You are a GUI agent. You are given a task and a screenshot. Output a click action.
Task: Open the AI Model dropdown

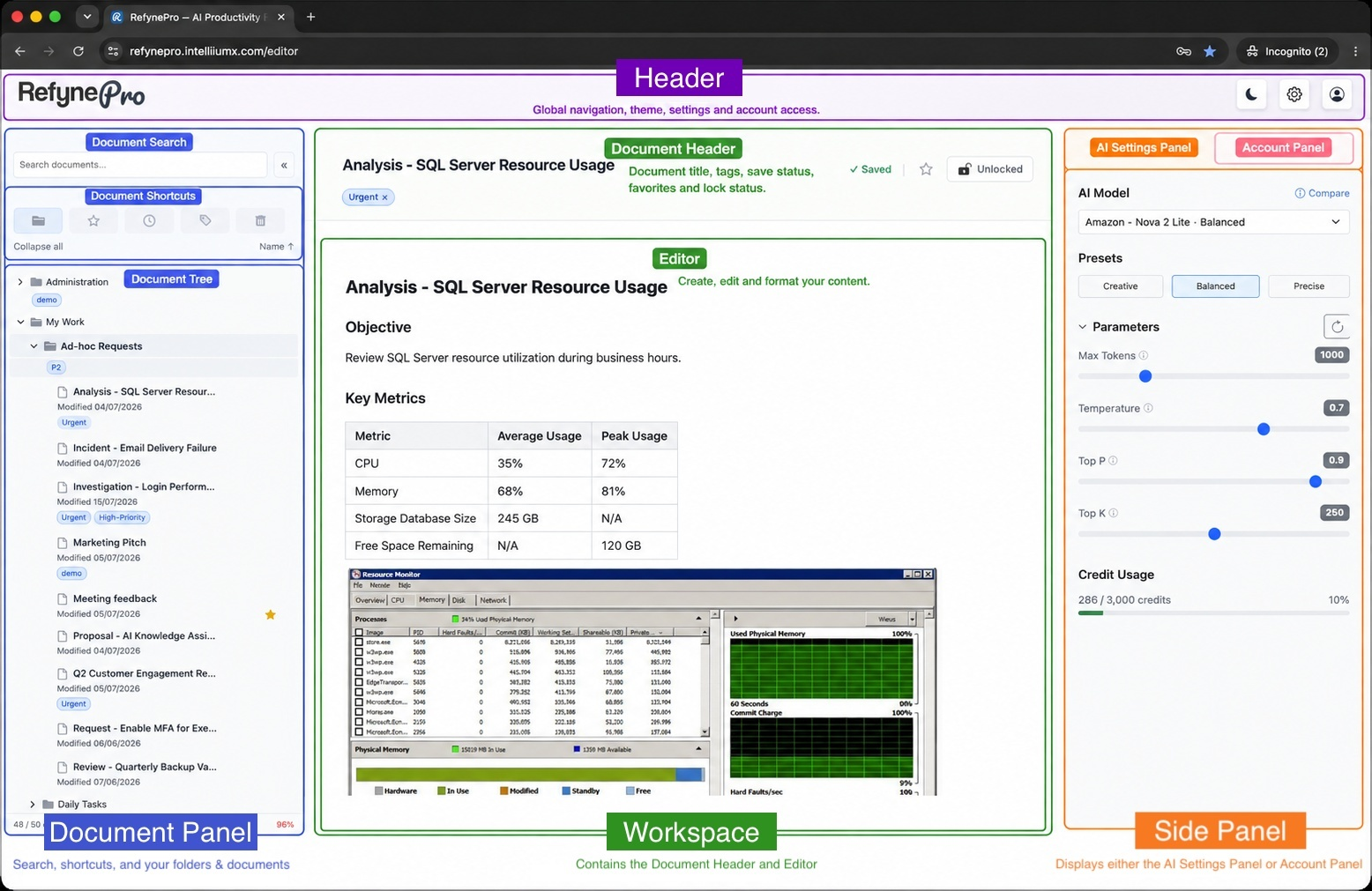coord(1213,222)
